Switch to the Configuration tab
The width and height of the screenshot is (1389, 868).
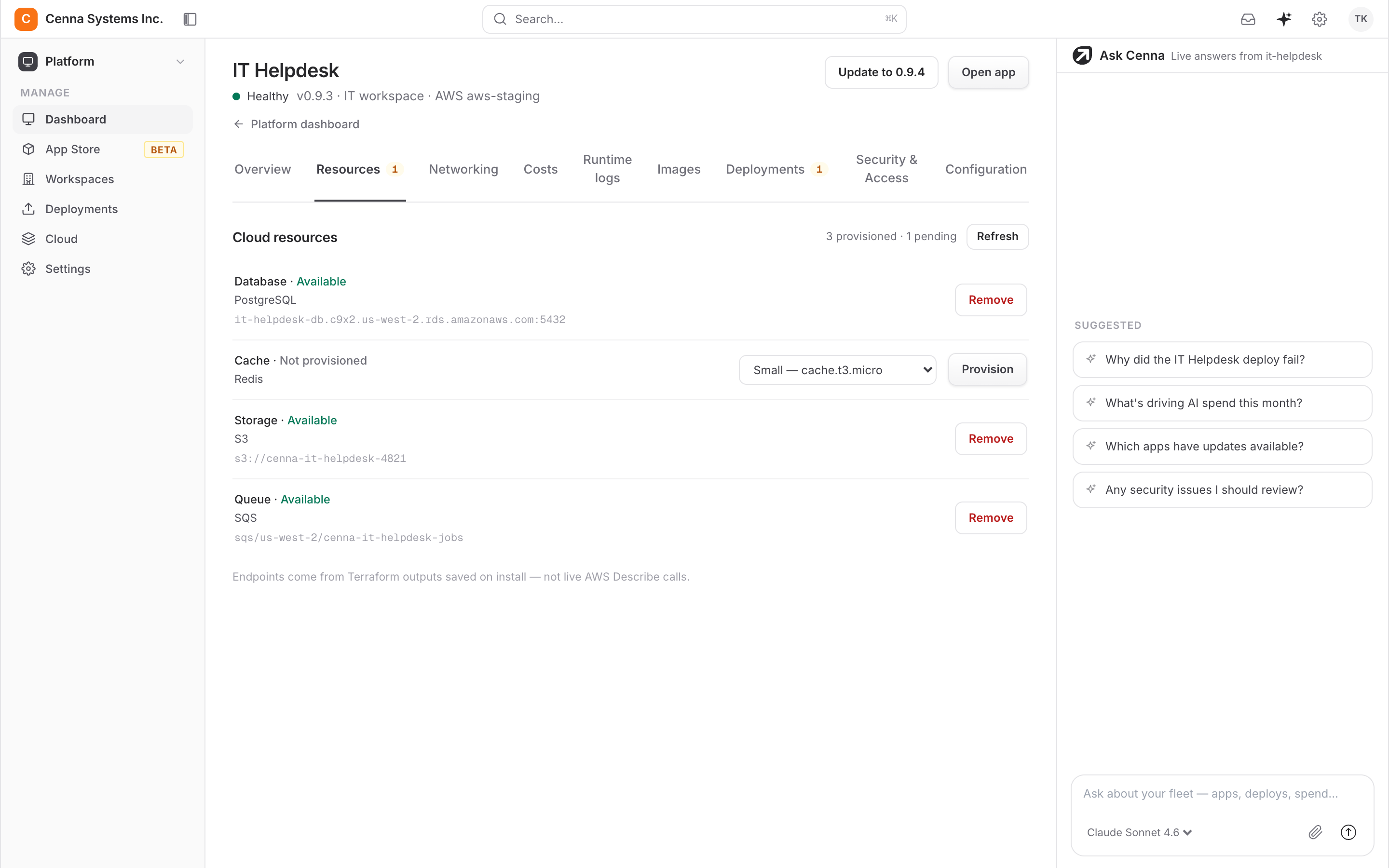pos(985,169)
